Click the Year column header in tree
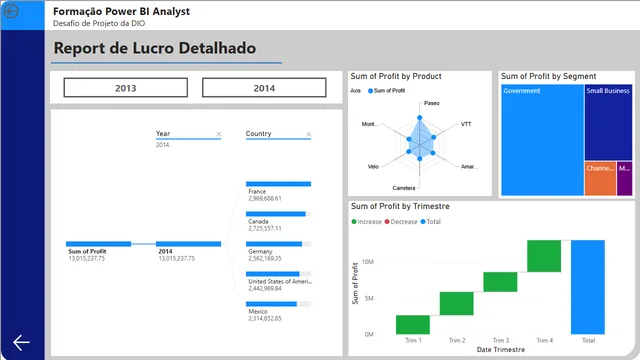The image size is (640, 360). pos(163,133)
